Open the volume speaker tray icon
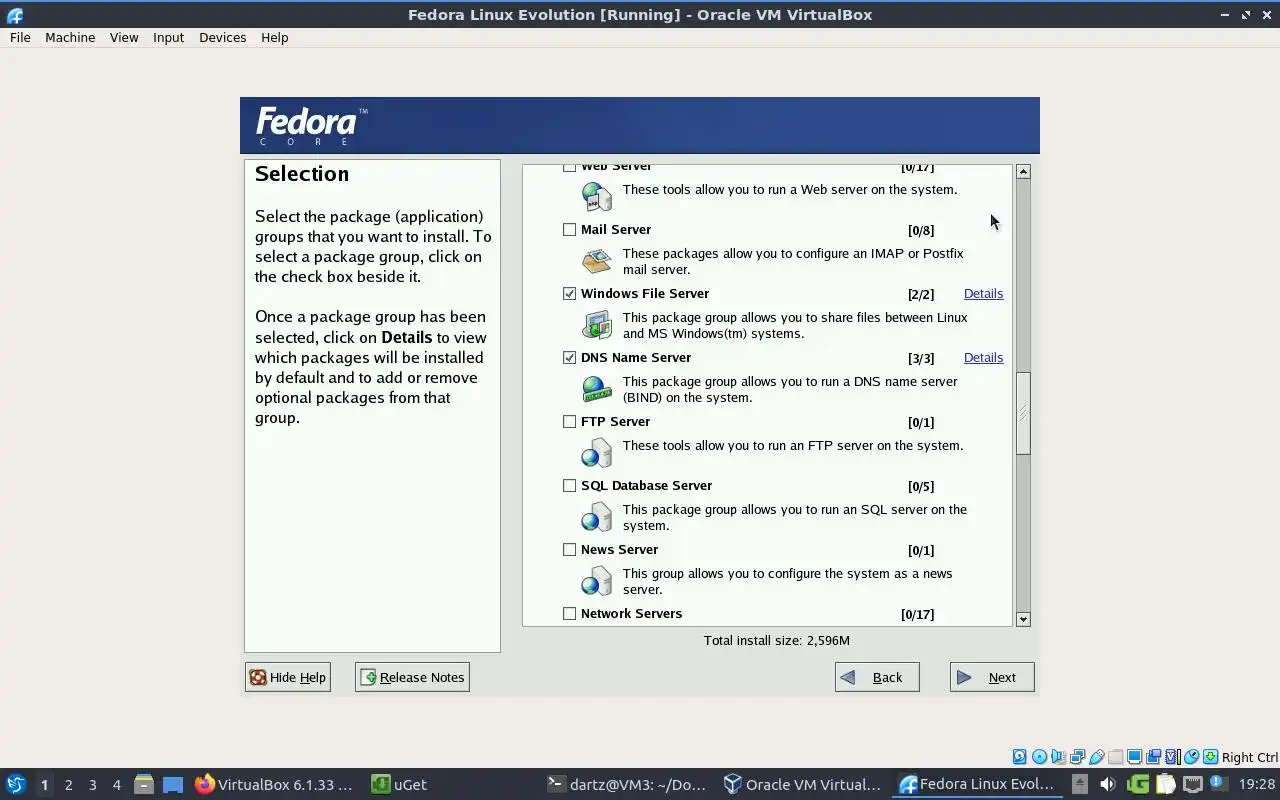 point(1108,784)
